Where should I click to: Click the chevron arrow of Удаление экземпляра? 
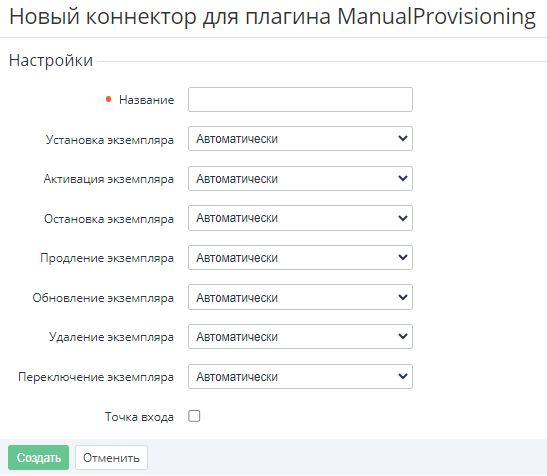pos(403,336)
